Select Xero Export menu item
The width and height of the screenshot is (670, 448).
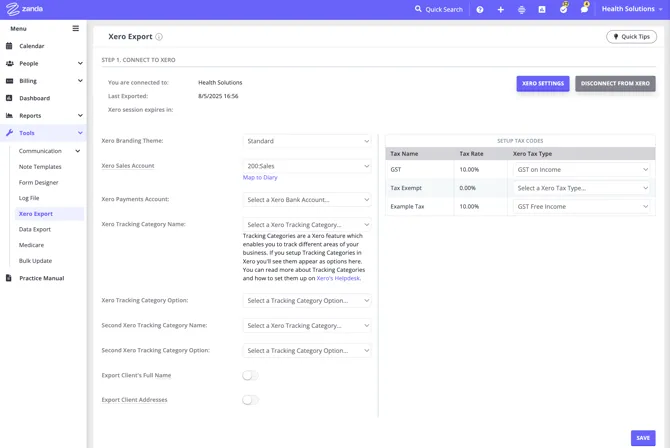tap(50, 214)
